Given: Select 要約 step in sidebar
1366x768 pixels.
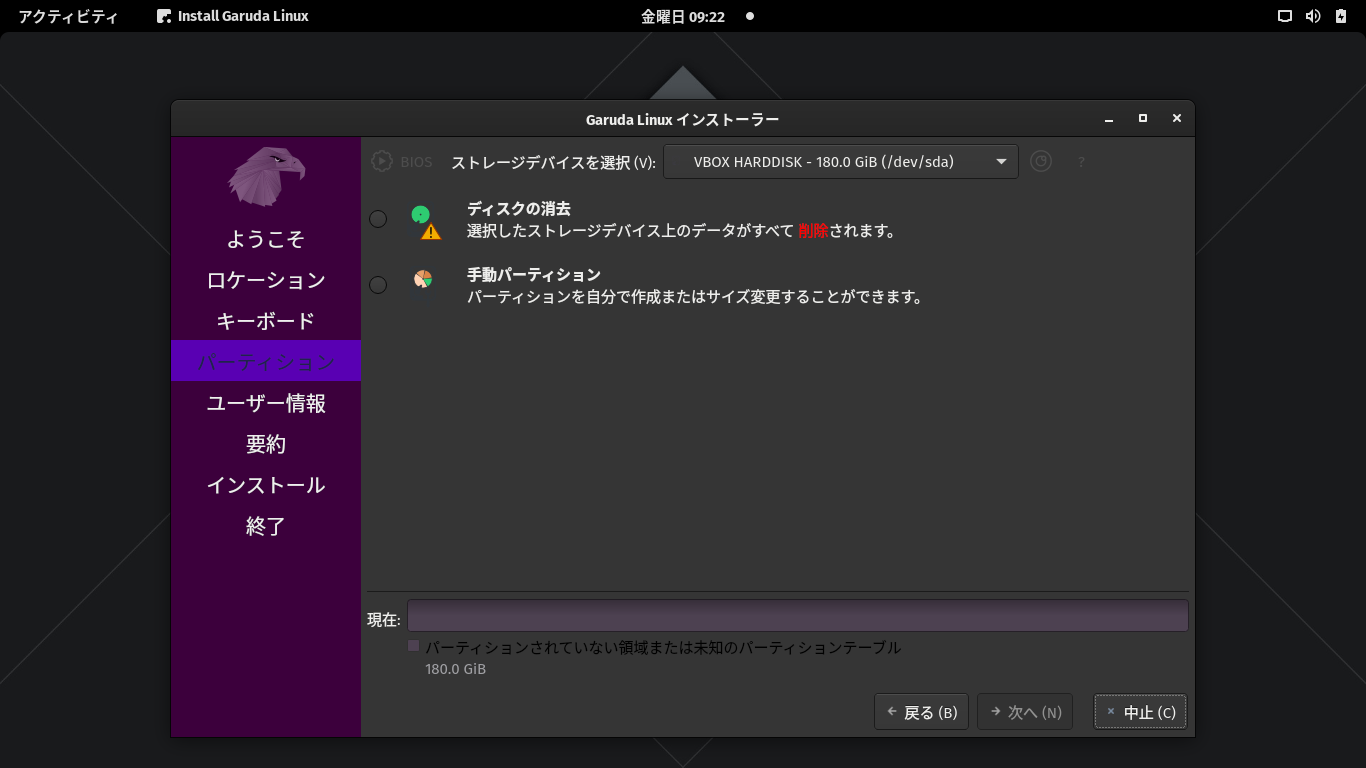Looking at the screenshot, I should click(x=266, y=444).
